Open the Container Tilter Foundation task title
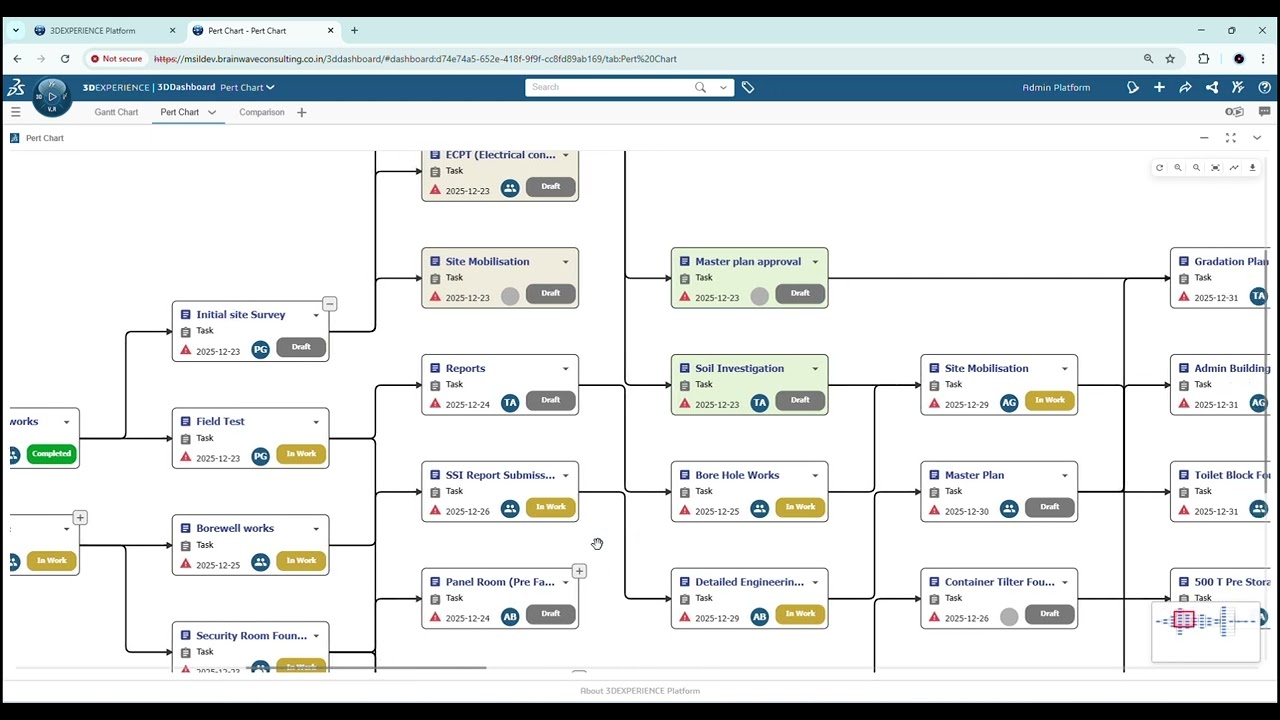This screenshot has height=720, width=1280. click(999, 582)
